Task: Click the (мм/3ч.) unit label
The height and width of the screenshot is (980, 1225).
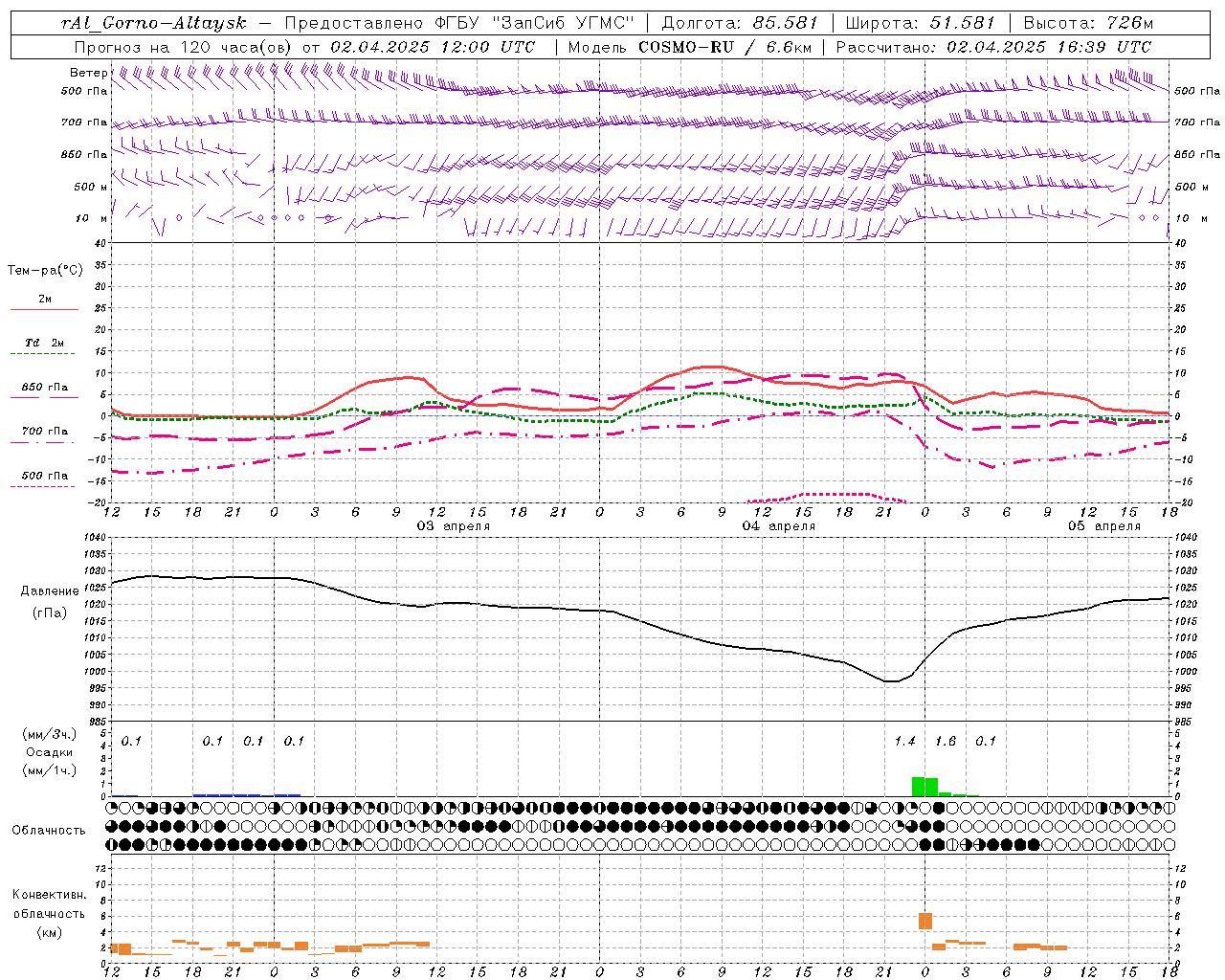Action: tap(49, 735)
